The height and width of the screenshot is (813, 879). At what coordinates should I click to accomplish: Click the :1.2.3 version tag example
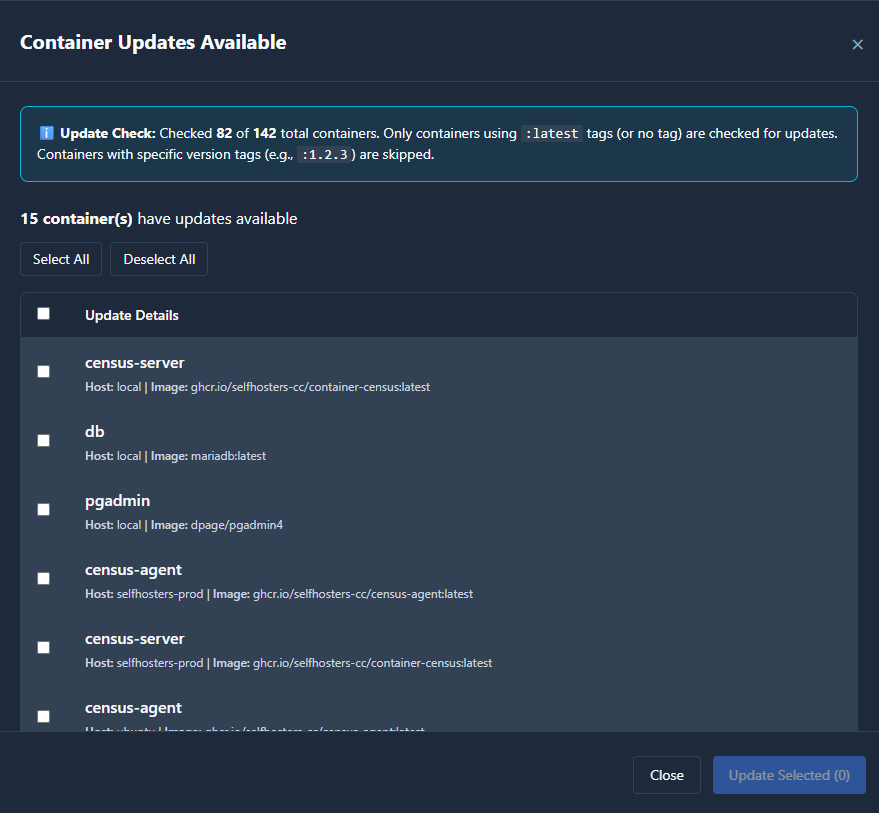click(x=326, y=155)
